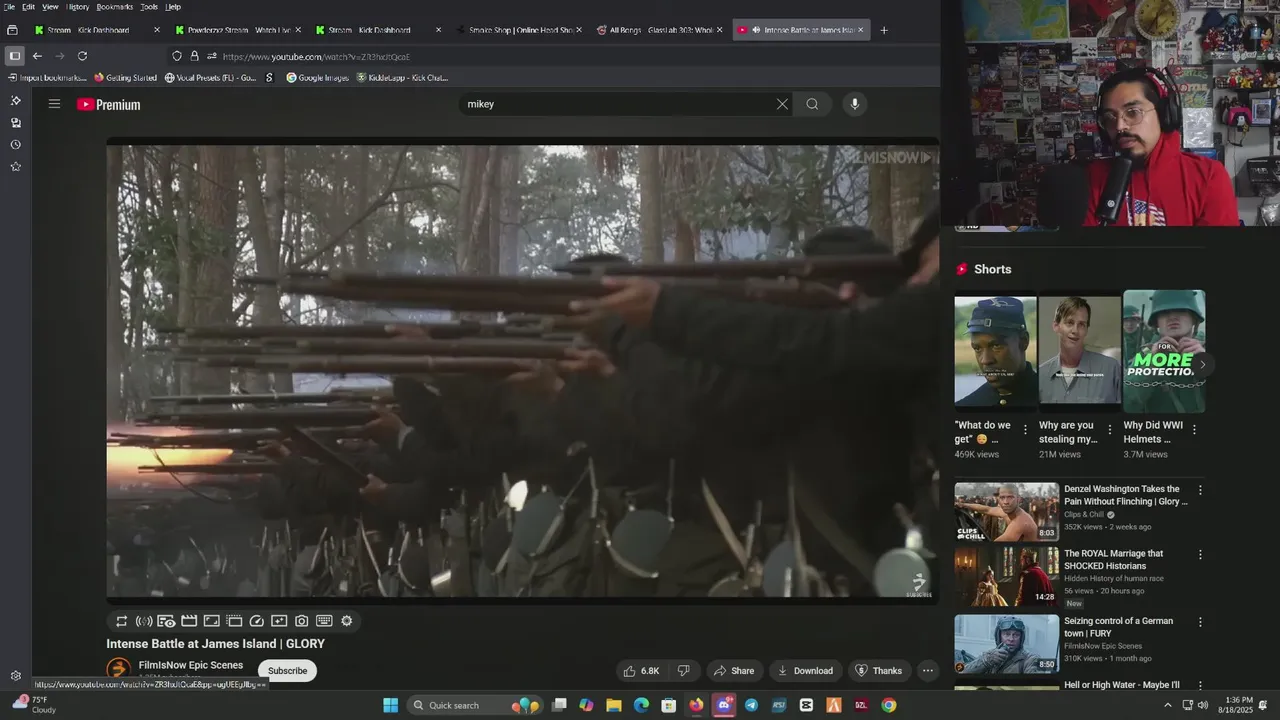
Task: Open Google Images bookmark
Action: pyautogui.click(x=317, y=78)
